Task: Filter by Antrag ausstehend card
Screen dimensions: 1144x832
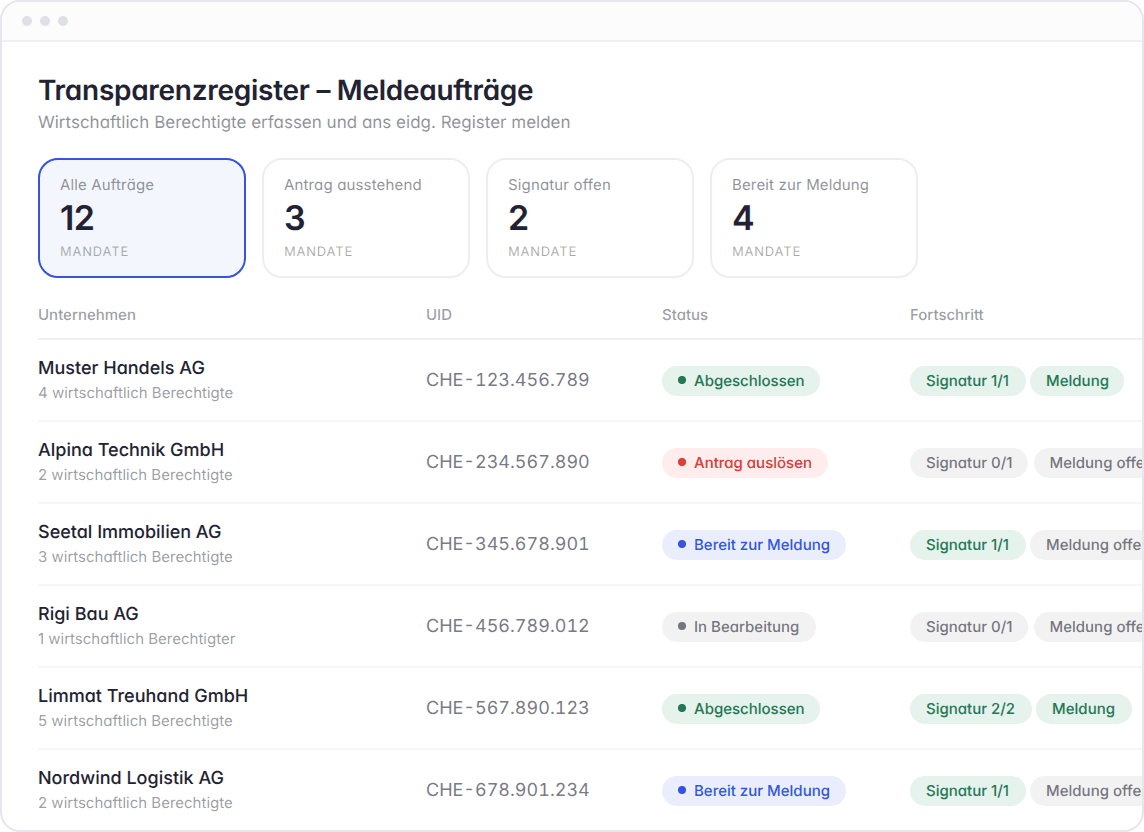Action: [366, 217]
